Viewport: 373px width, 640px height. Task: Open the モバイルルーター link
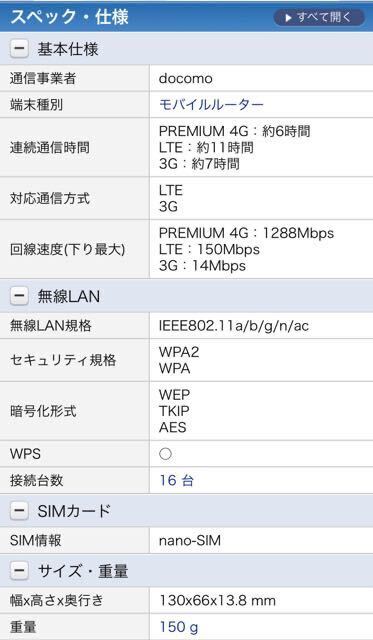coord(211,105)
